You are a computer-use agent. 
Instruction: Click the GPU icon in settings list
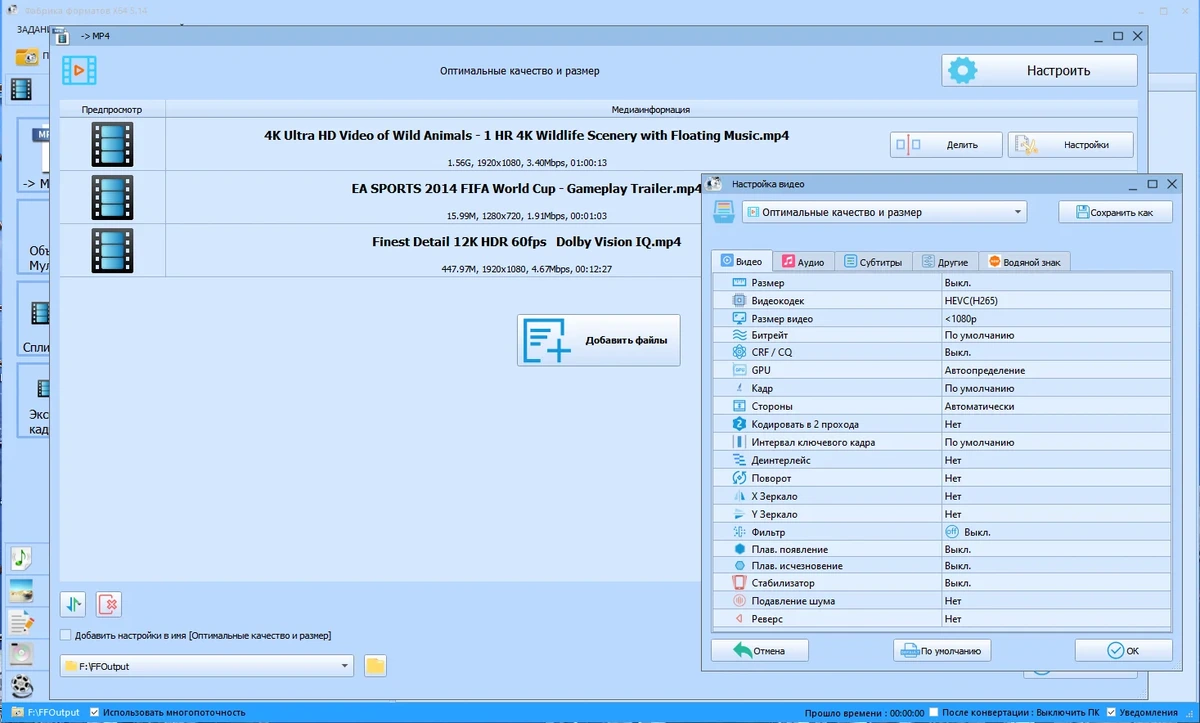click(740, 370)
